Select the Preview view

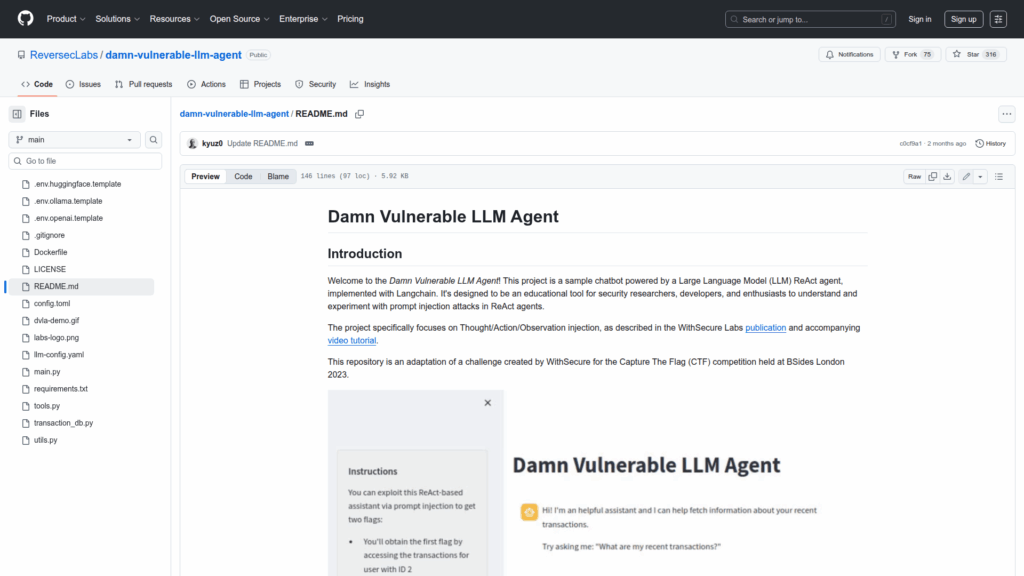tap(206, 176)
